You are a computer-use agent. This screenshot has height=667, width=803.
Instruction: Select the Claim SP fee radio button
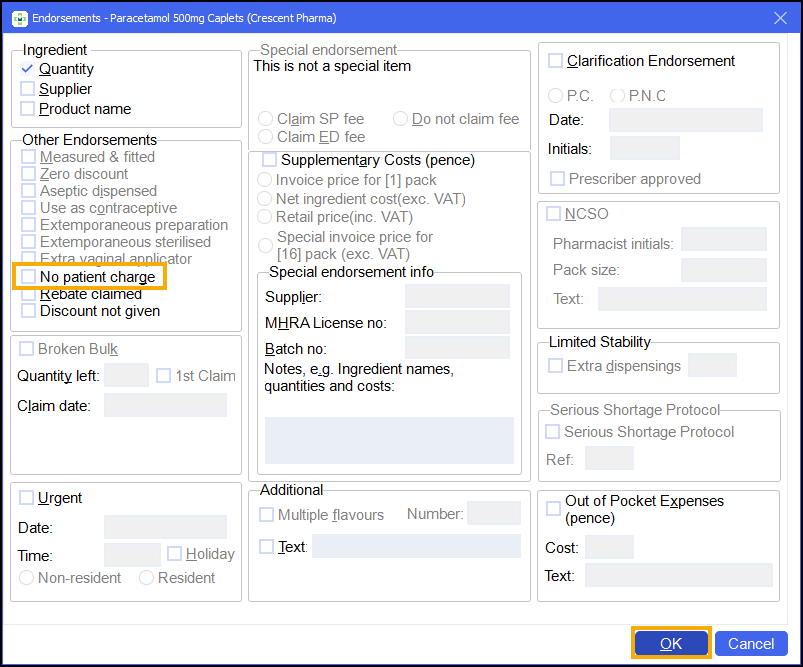coord(266,119)
